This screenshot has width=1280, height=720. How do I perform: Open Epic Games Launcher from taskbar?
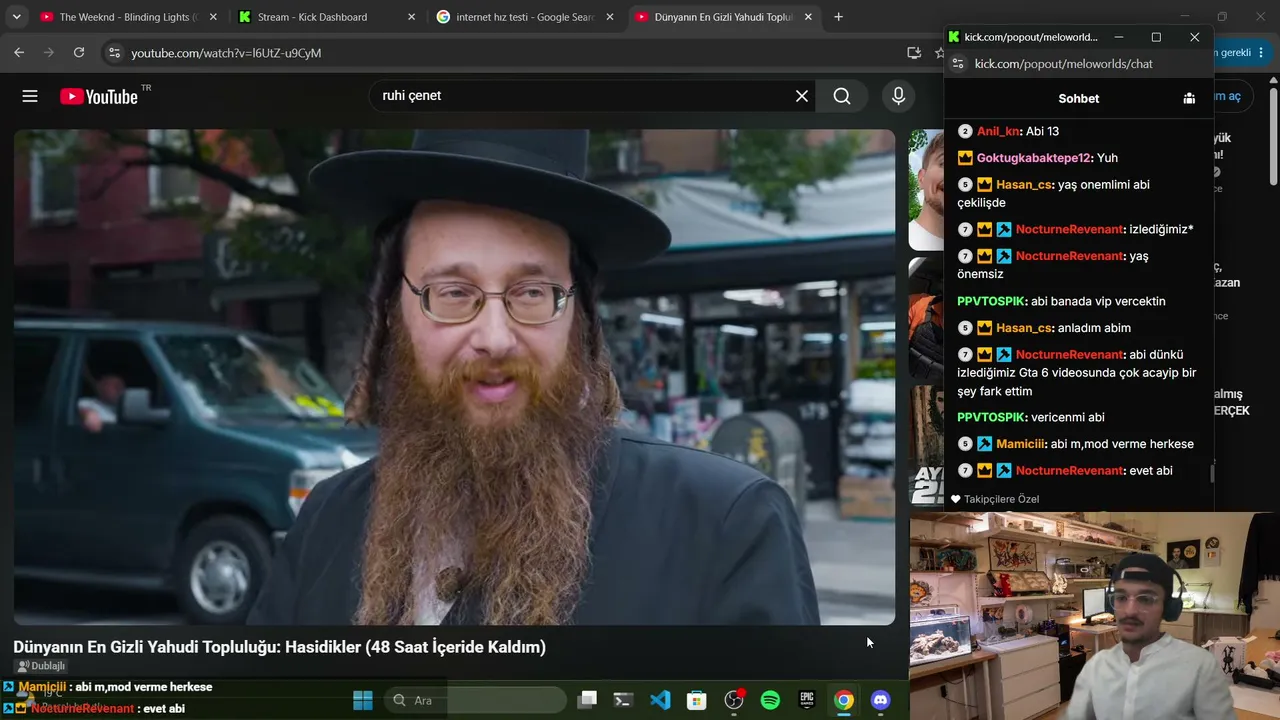[807, 700]
